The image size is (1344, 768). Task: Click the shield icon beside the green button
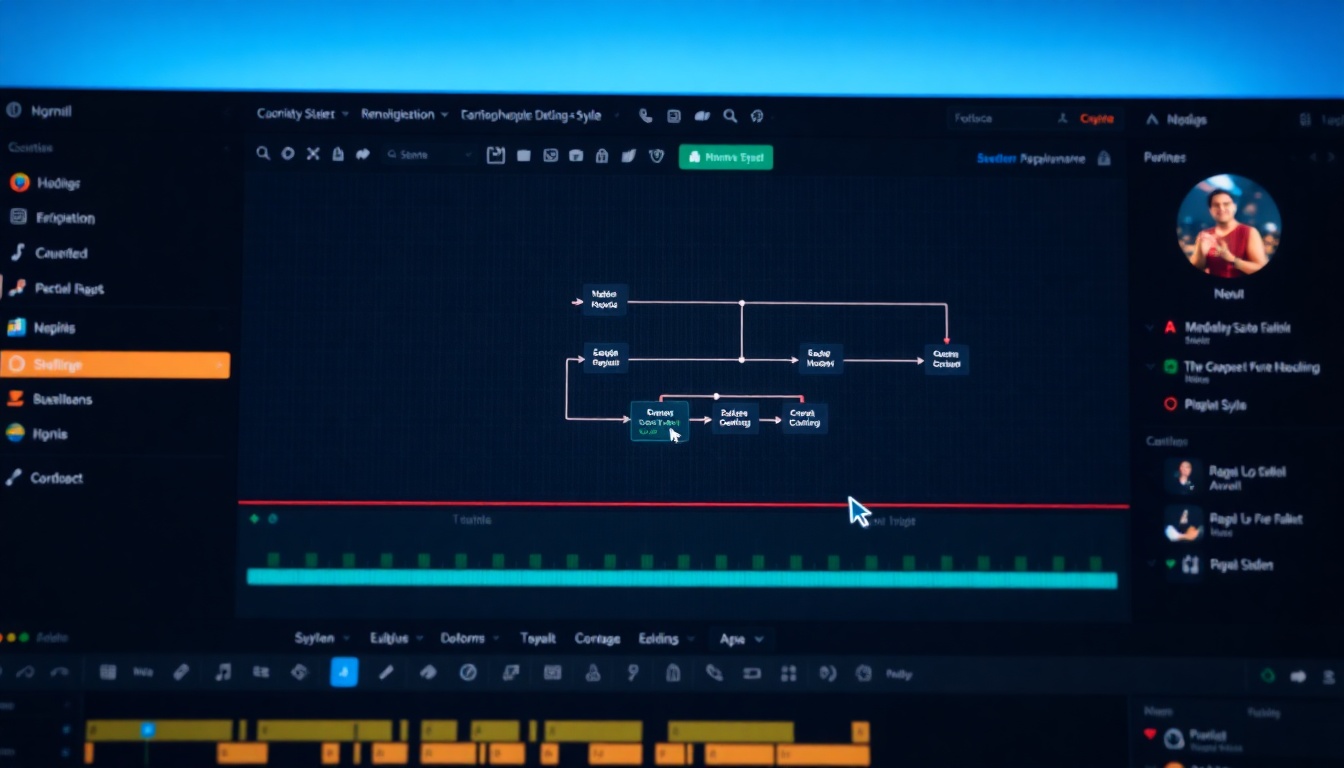click(656, 155)
